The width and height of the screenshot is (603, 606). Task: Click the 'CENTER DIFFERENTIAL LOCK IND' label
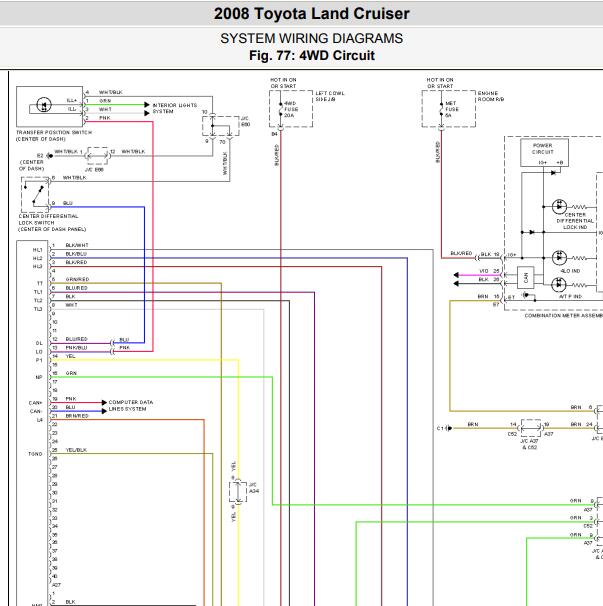[x=575, y=221]
